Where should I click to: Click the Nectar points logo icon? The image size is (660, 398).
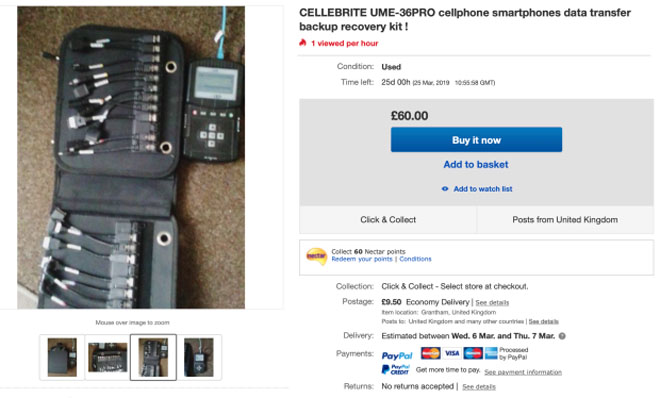[x=317, y=257]
